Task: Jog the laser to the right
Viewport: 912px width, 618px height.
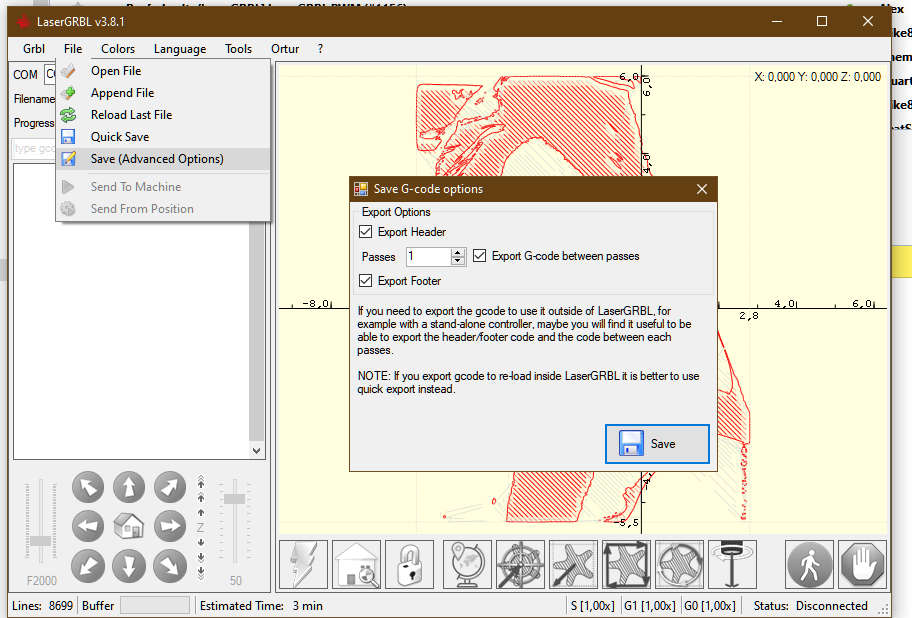Action: (x=170, y=527)
